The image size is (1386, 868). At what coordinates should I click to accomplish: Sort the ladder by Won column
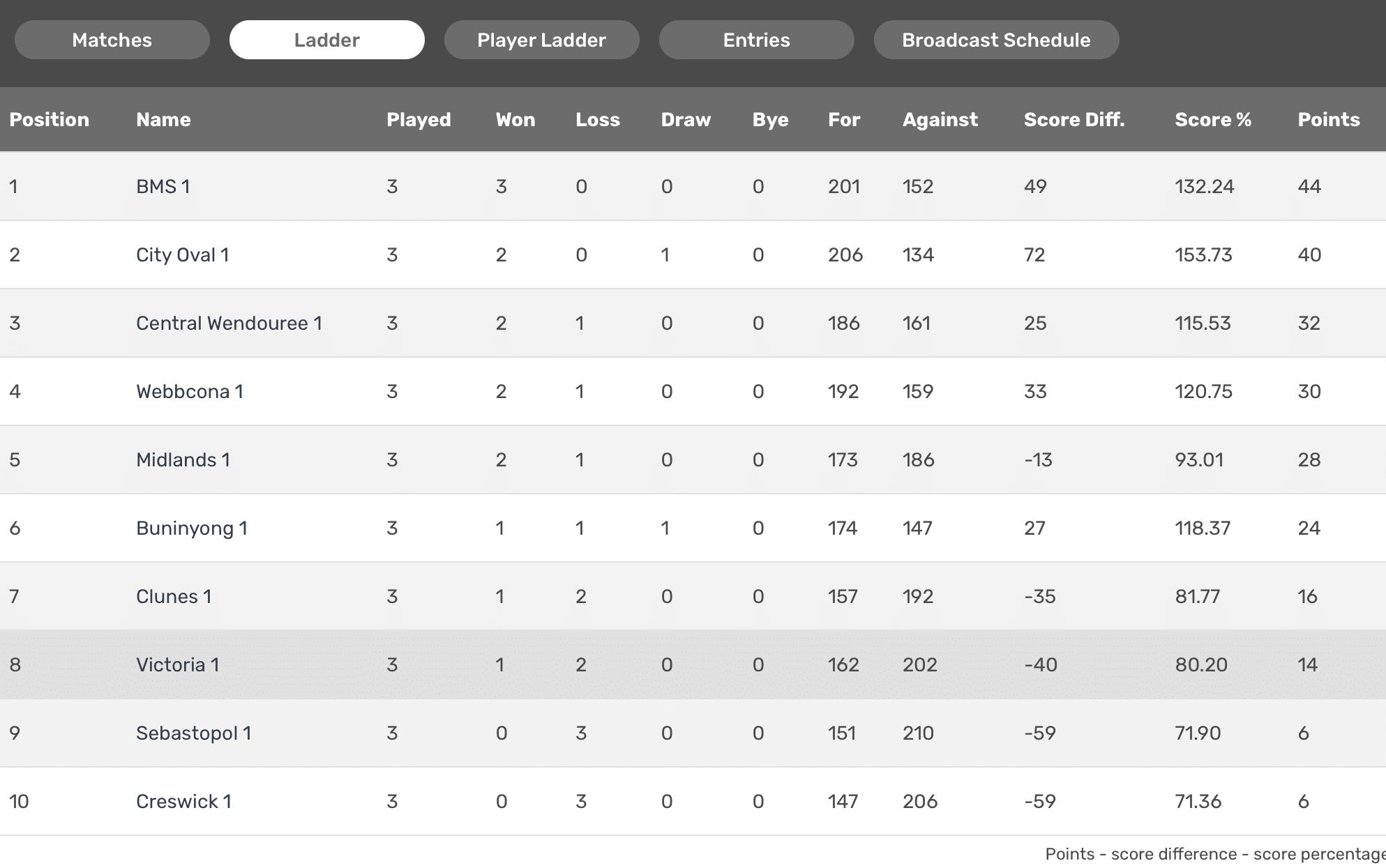click(x=515, y=119)
